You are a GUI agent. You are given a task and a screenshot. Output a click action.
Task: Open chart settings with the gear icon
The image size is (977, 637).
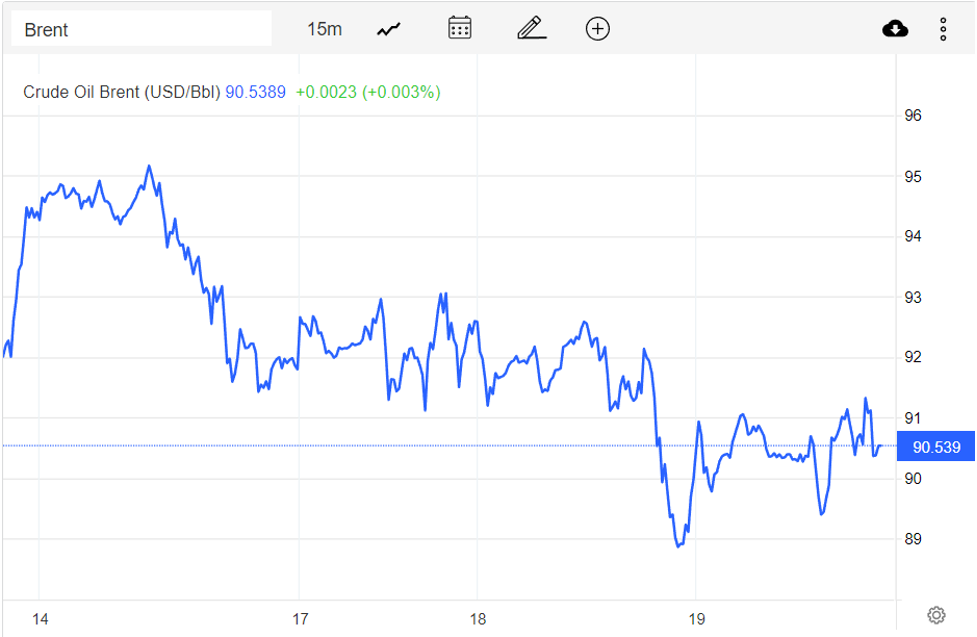(x=936, y=614)
